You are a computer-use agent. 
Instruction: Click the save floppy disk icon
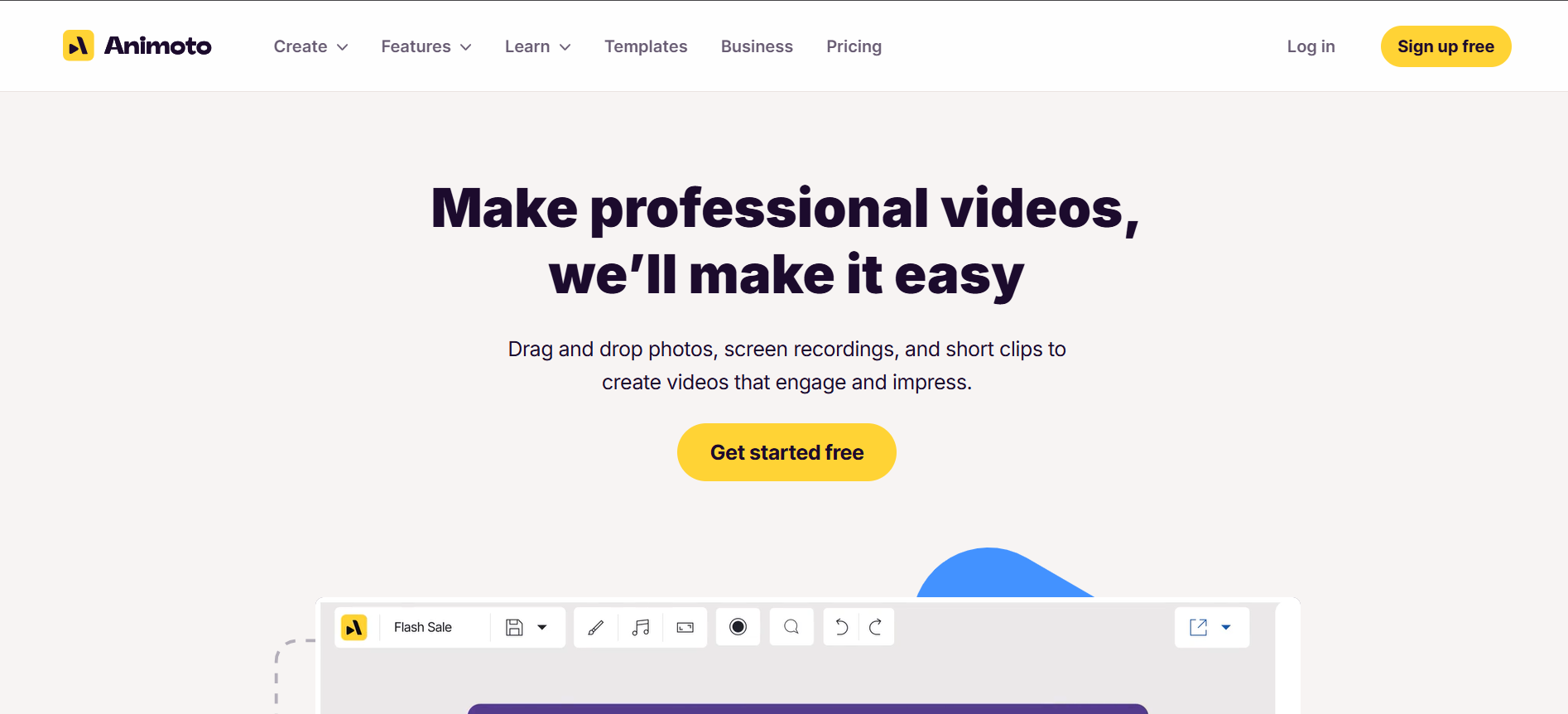(x=514, y=627)
